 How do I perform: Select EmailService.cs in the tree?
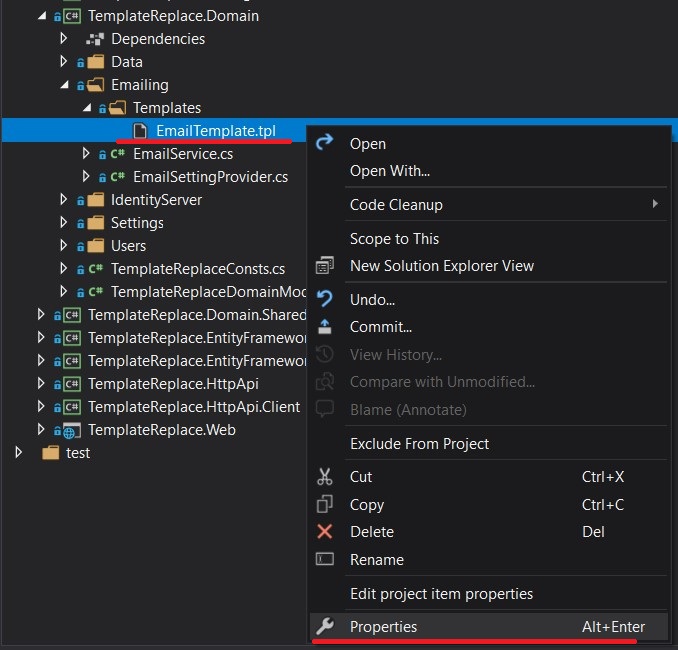click(183, 154)
